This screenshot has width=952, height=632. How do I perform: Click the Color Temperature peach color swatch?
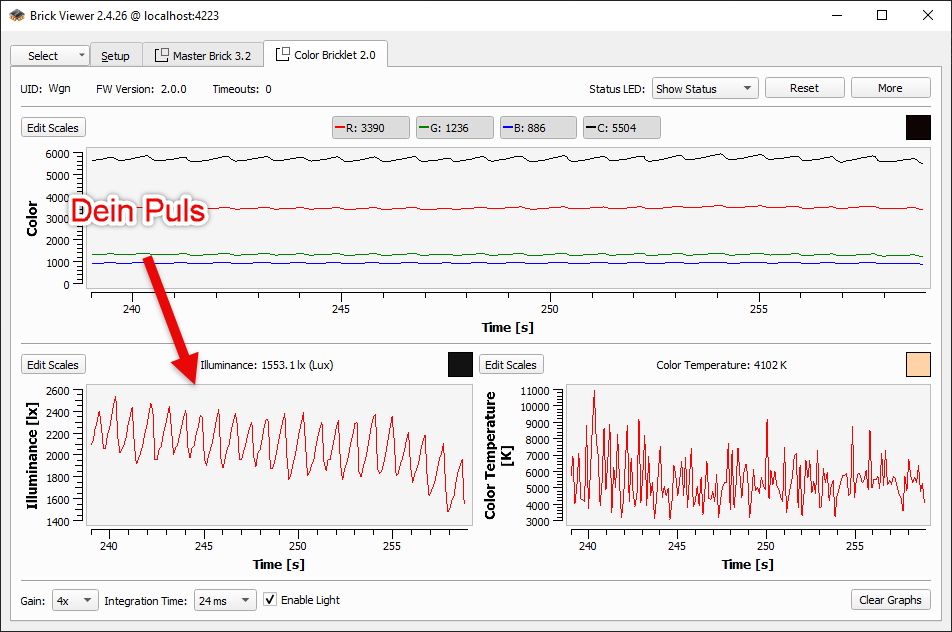pos(917,364)
